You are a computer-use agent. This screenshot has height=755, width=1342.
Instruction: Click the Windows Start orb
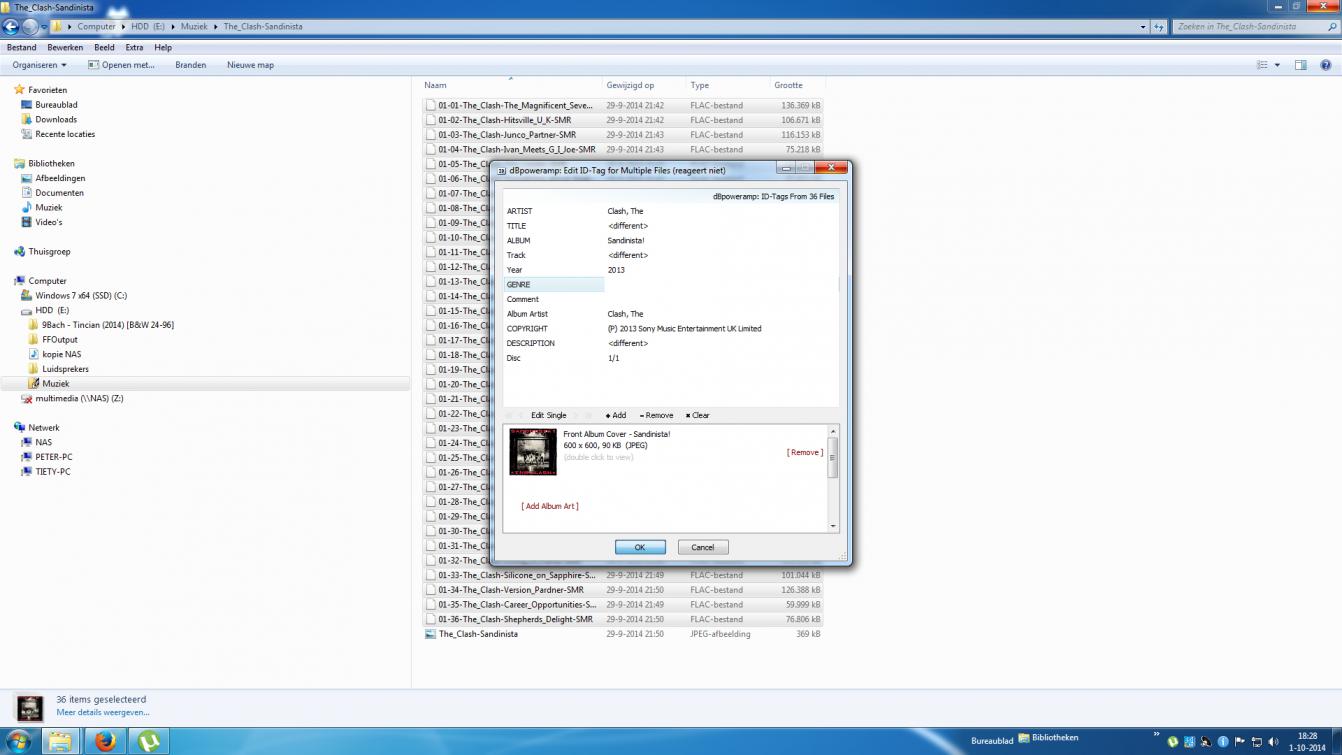18,741
